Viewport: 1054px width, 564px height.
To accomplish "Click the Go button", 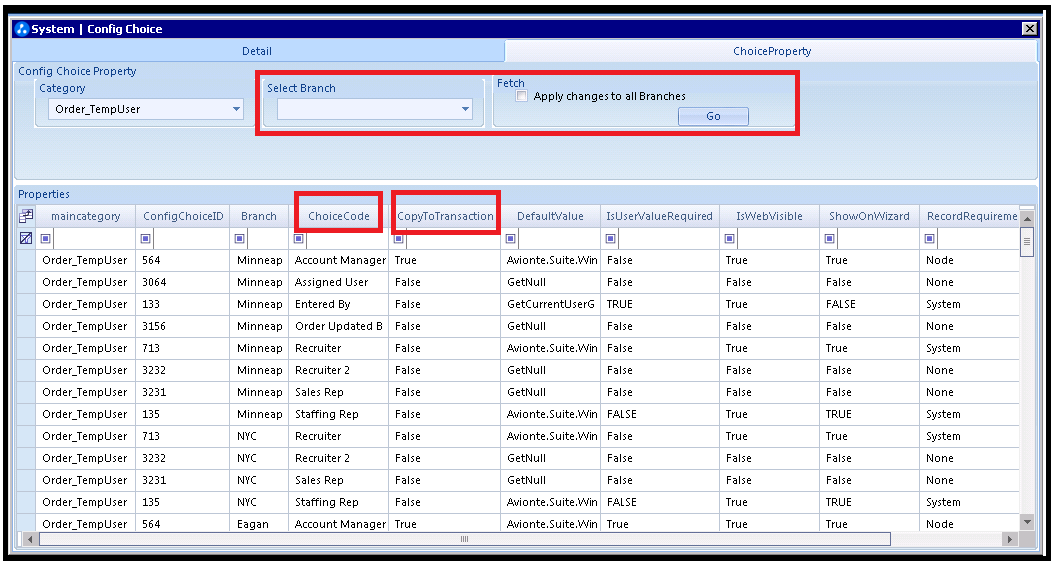I will tap(713, 116).
